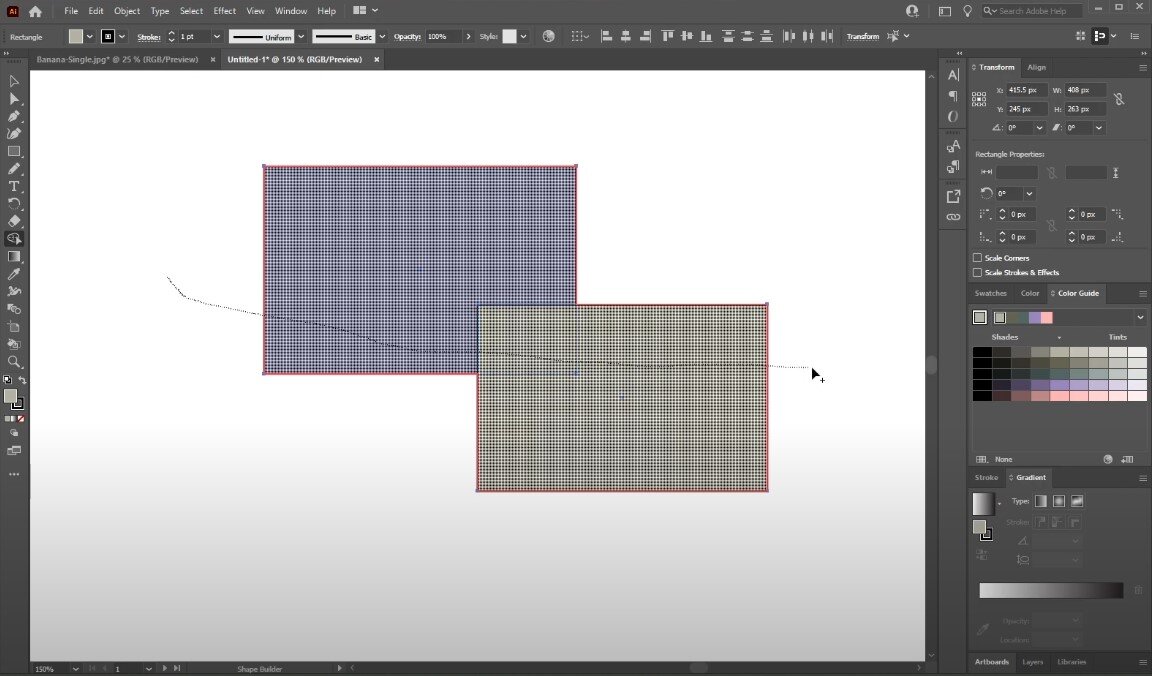Select the Type tool in the toolbar
Screen dimensions: 1152x676
14,186
